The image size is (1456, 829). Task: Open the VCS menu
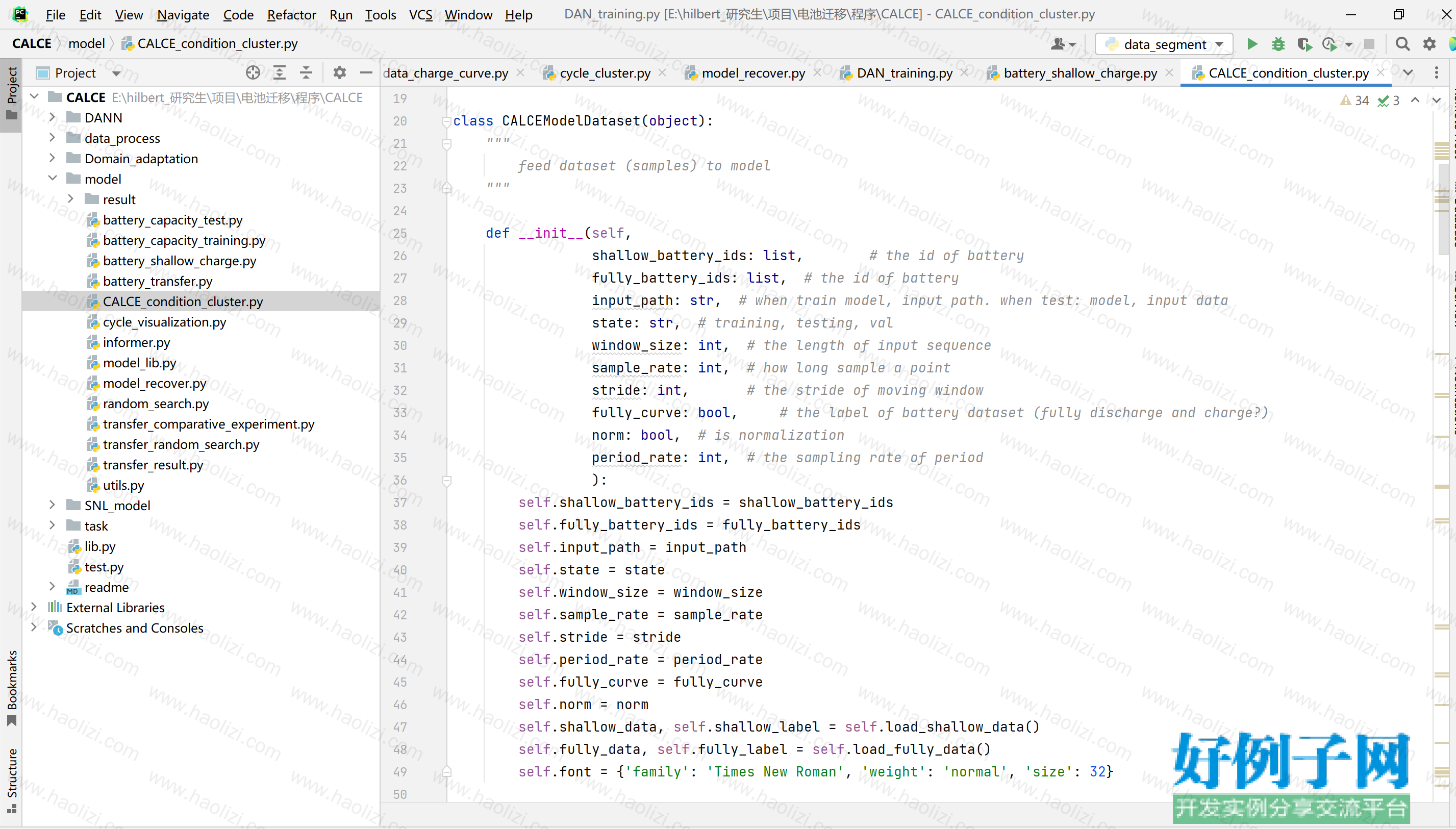pyautogui.click(x=421, y=14)
